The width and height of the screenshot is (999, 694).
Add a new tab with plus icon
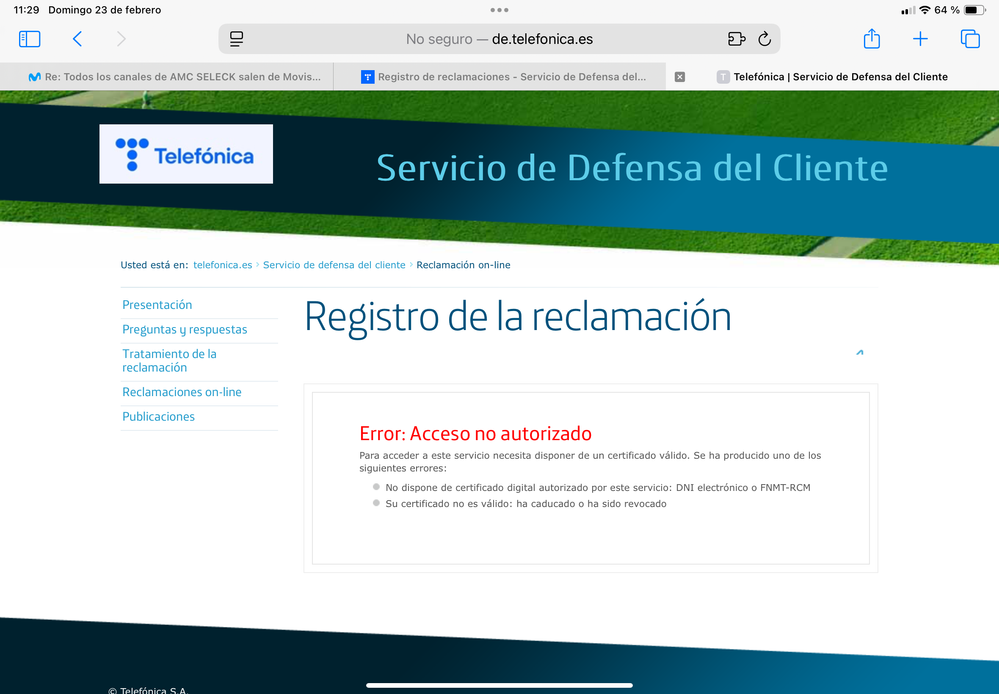(x=920, y=39)
